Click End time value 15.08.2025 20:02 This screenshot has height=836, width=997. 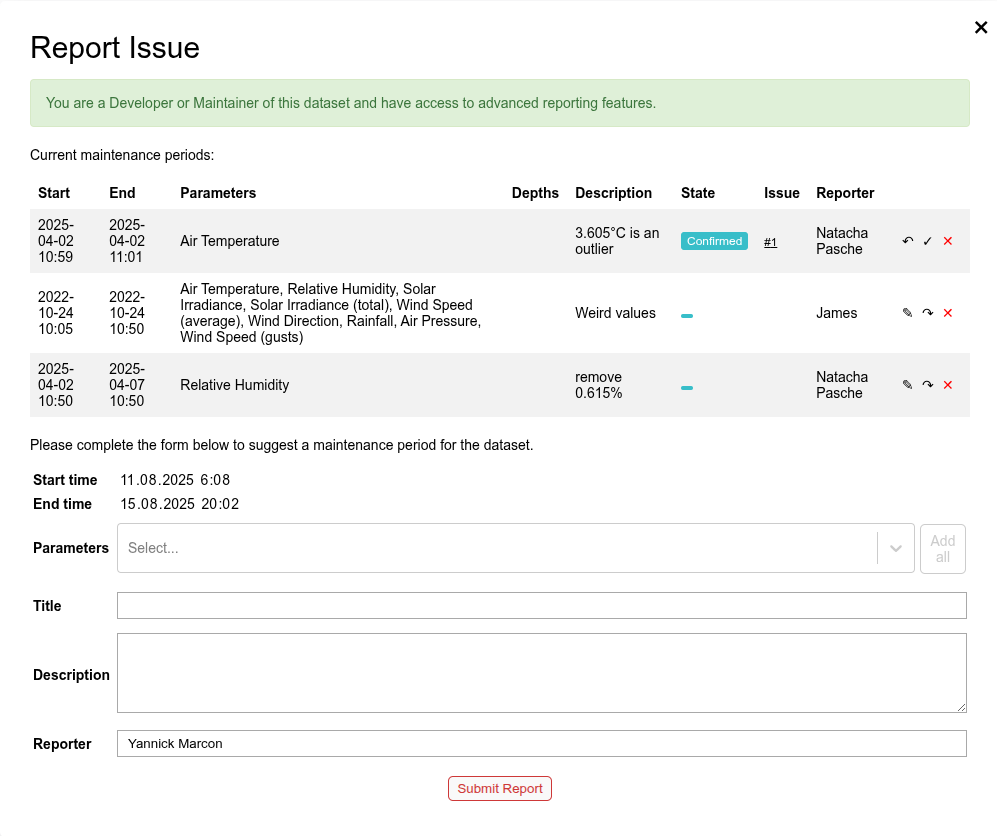tap(179, 504)
